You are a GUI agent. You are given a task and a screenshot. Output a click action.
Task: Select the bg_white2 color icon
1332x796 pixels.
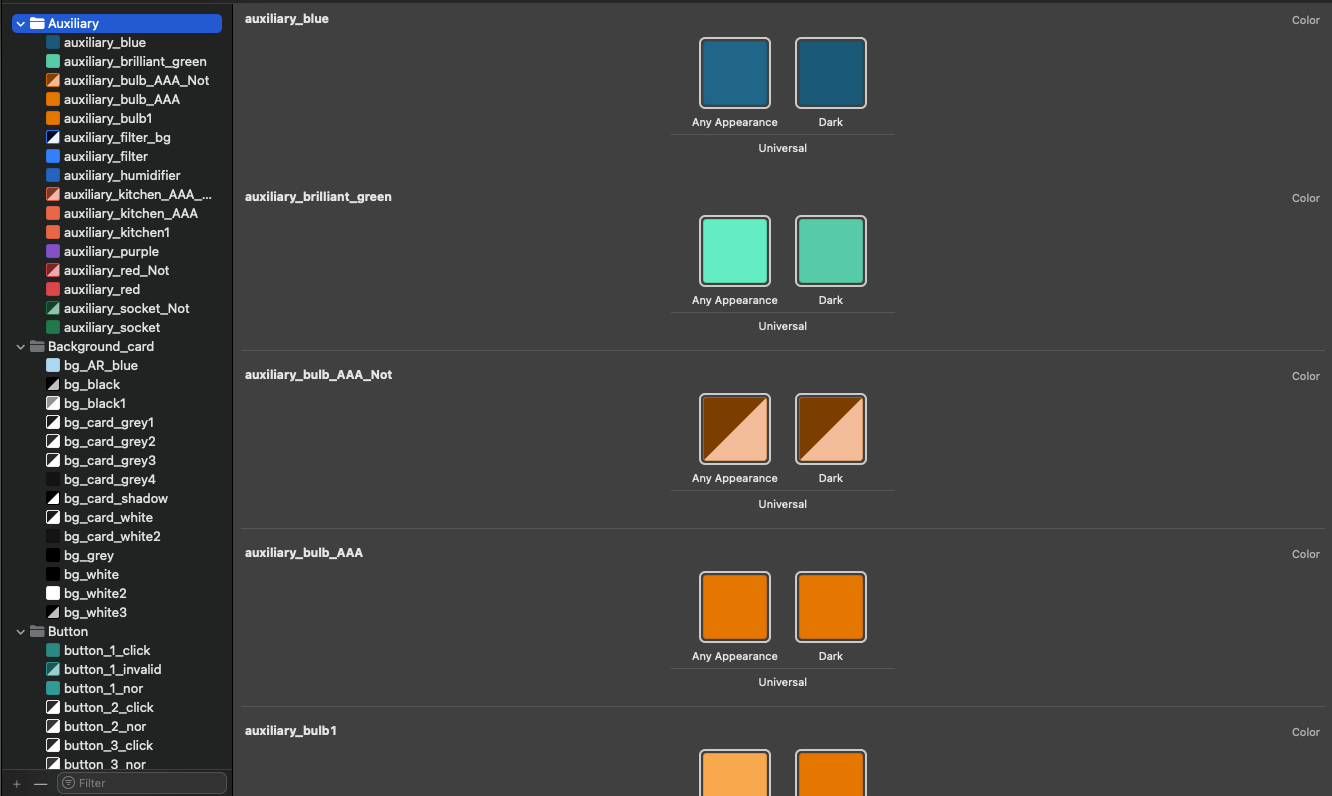click(x=53, y=594)
